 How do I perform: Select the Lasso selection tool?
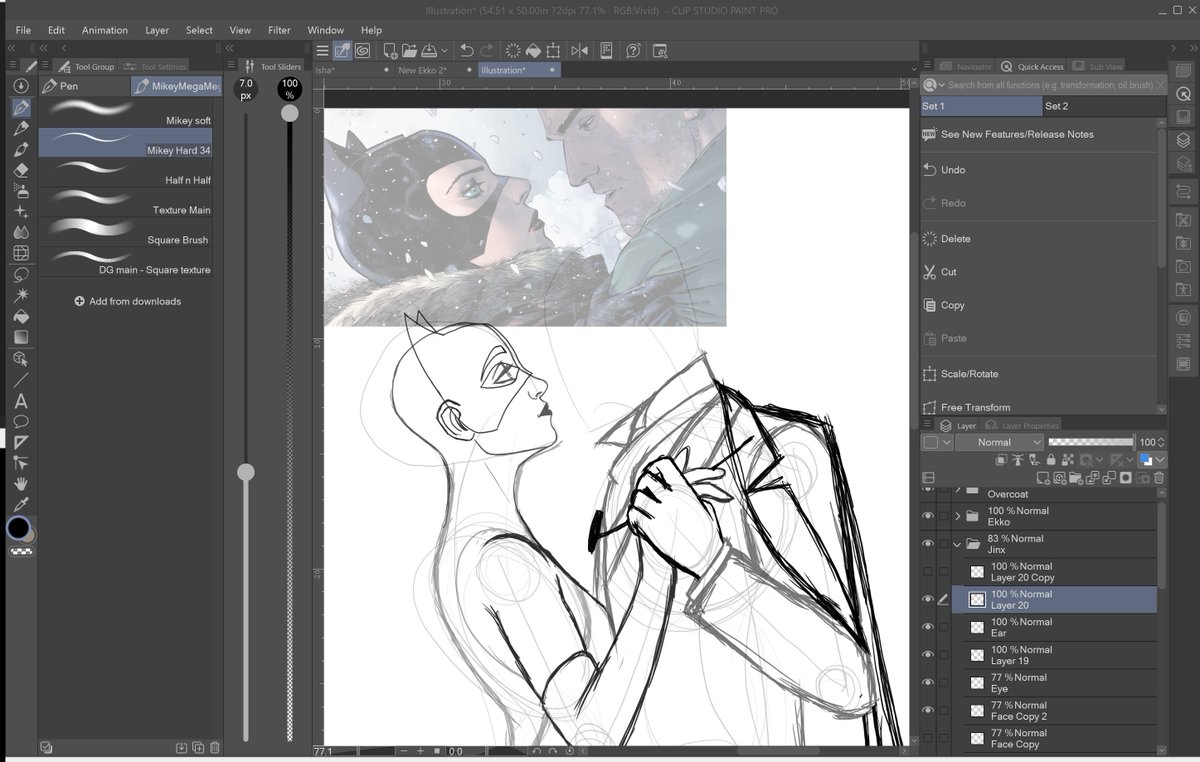pos(20,274)
